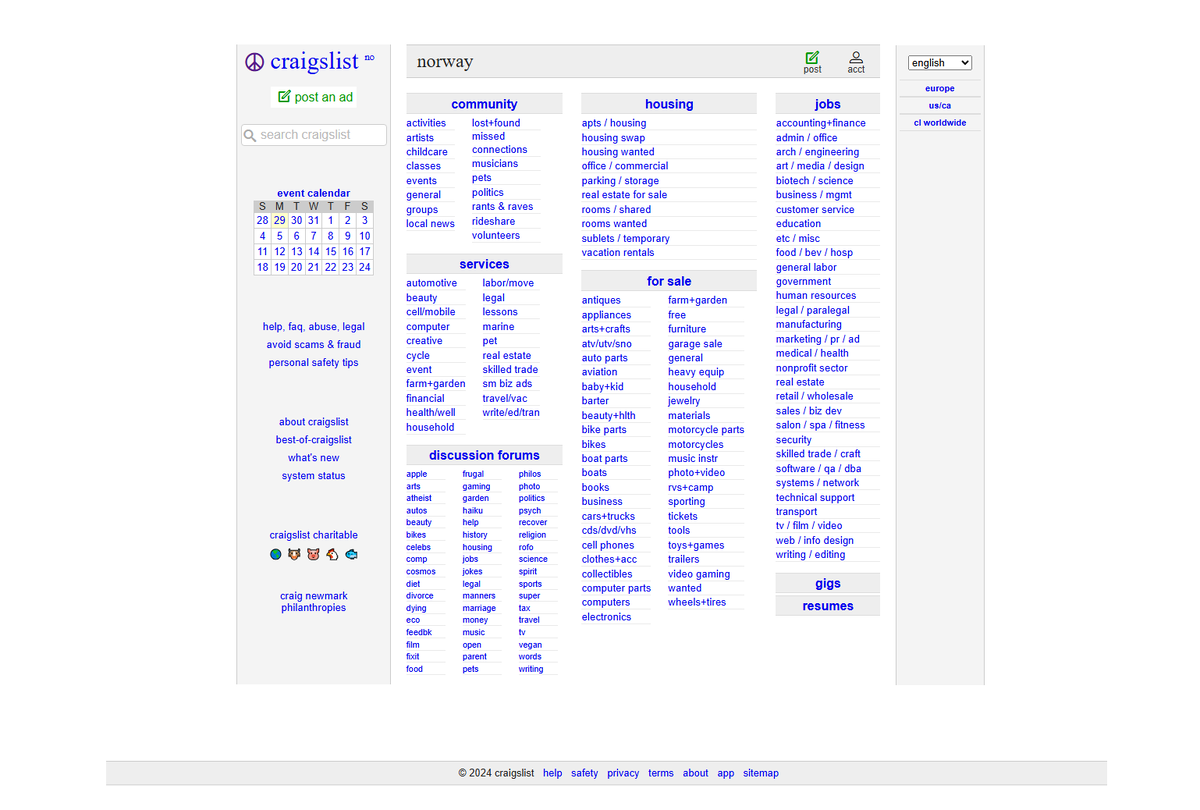Open best-of-craigslist
The image size is (1200, 810).
pos(313,439)
